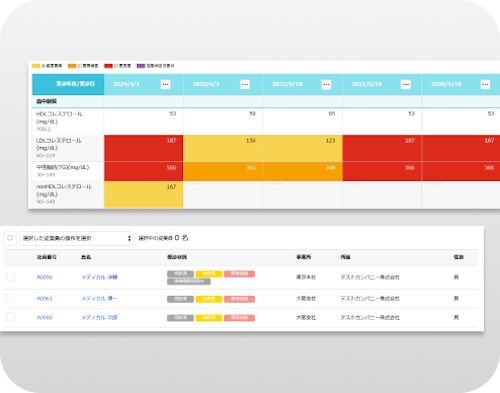
Task: Click the yellow status badge in row A0056
Action: 209,274
